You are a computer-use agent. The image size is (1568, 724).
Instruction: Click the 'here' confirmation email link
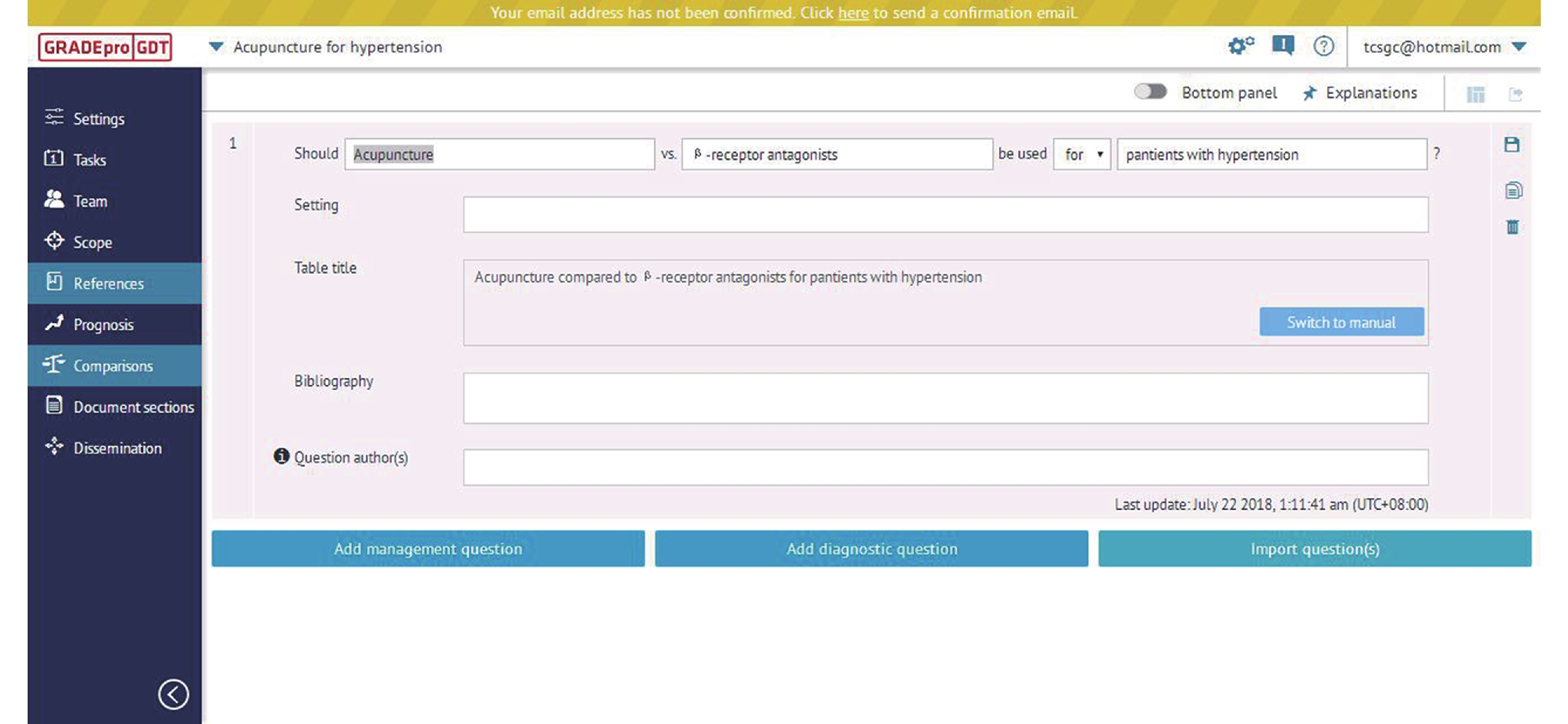coord(853,13)
